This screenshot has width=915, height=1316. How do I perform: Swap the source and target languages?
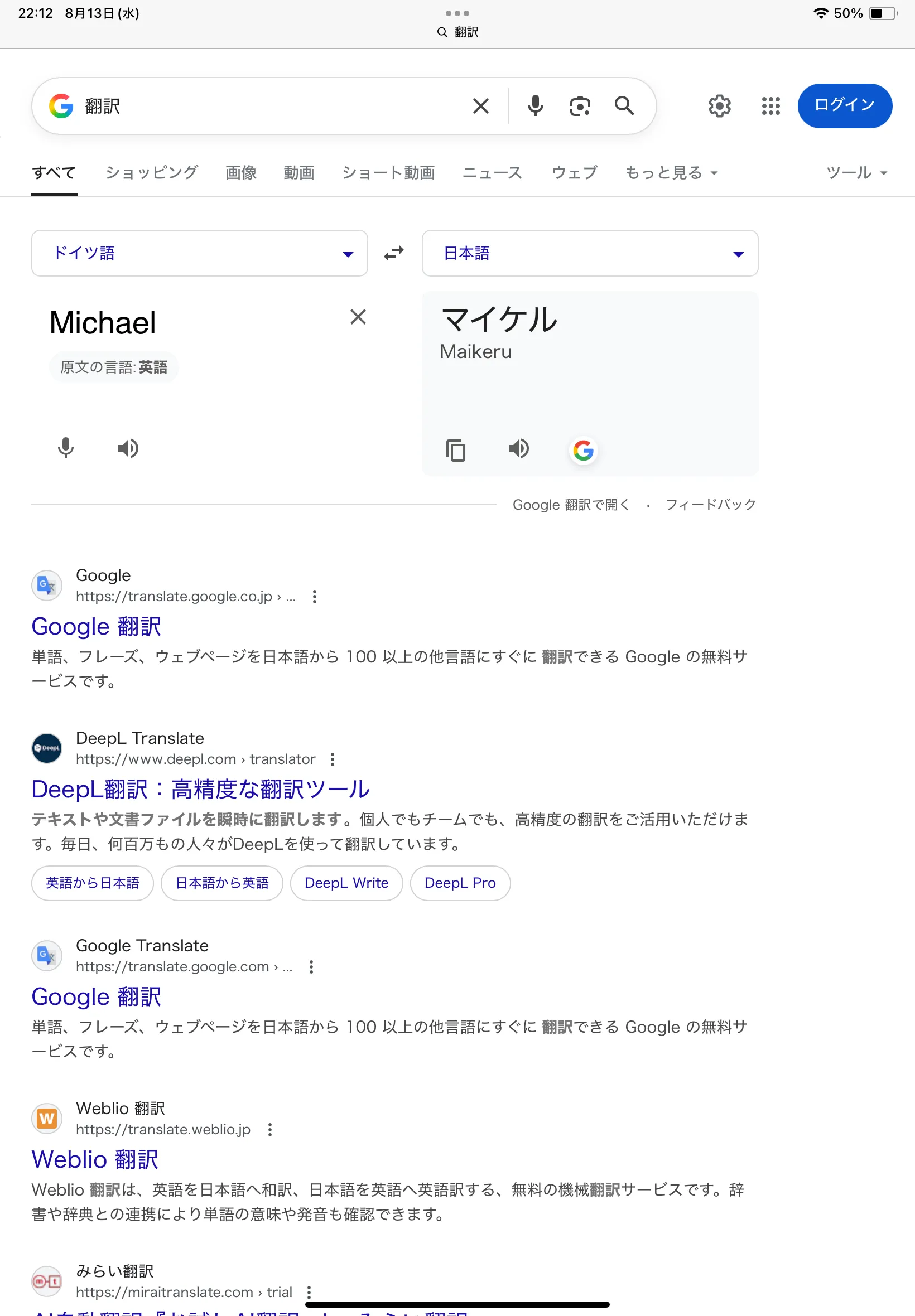(394, 253)
